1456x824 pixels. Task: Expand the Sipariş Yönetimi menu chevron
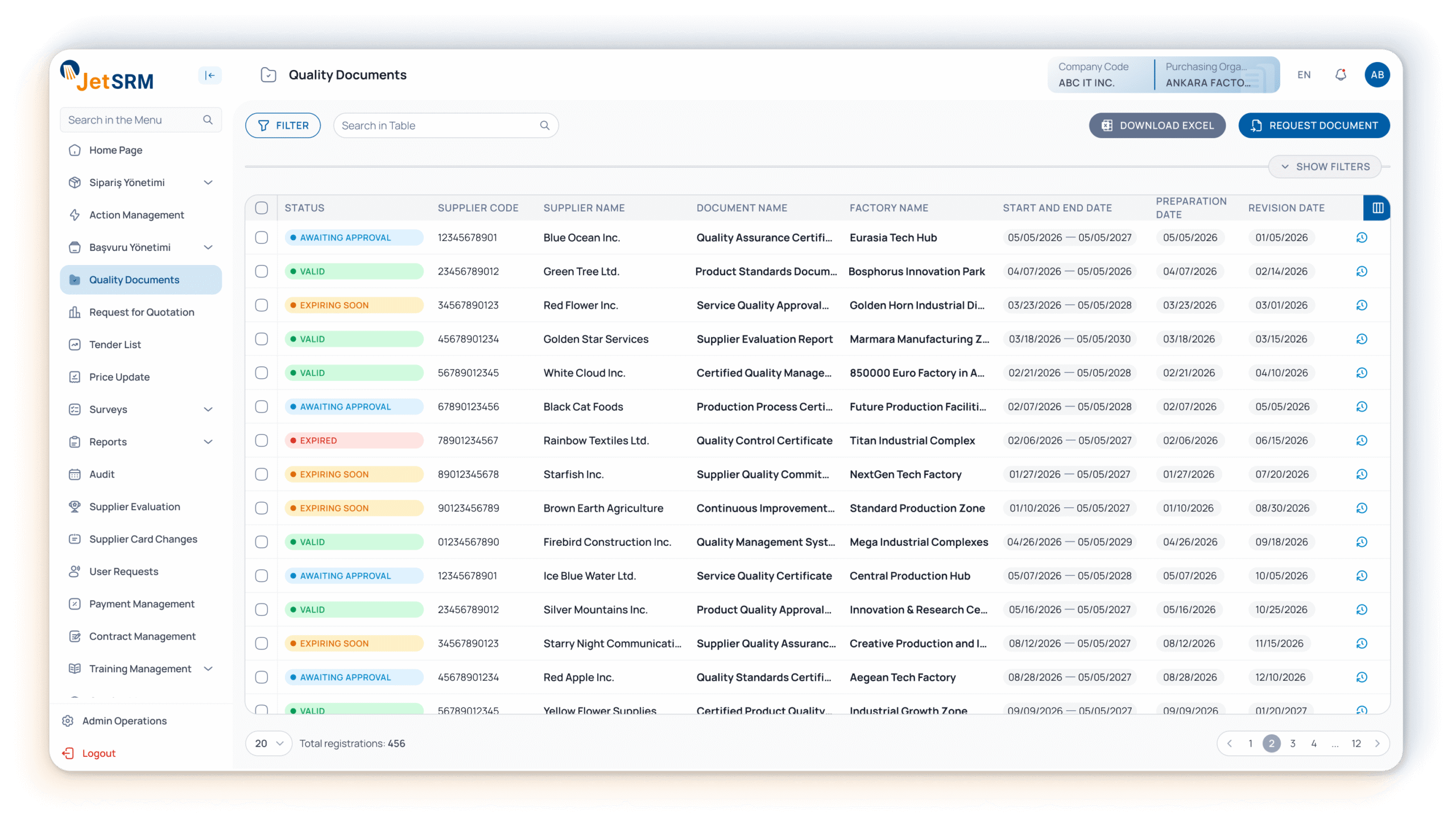208,183
